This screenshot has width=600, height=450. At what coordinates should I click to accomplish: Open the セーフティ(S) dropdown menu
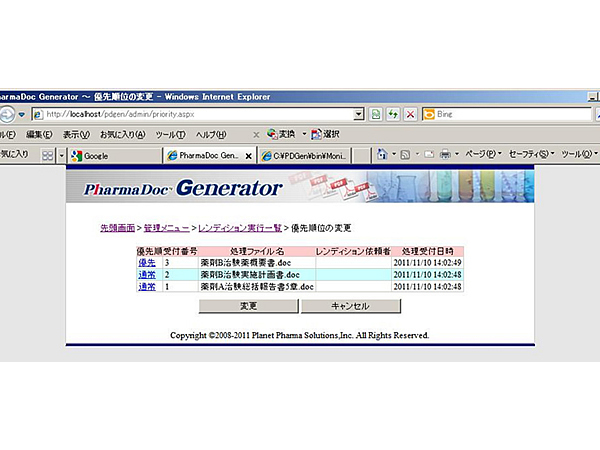point(532,154)
